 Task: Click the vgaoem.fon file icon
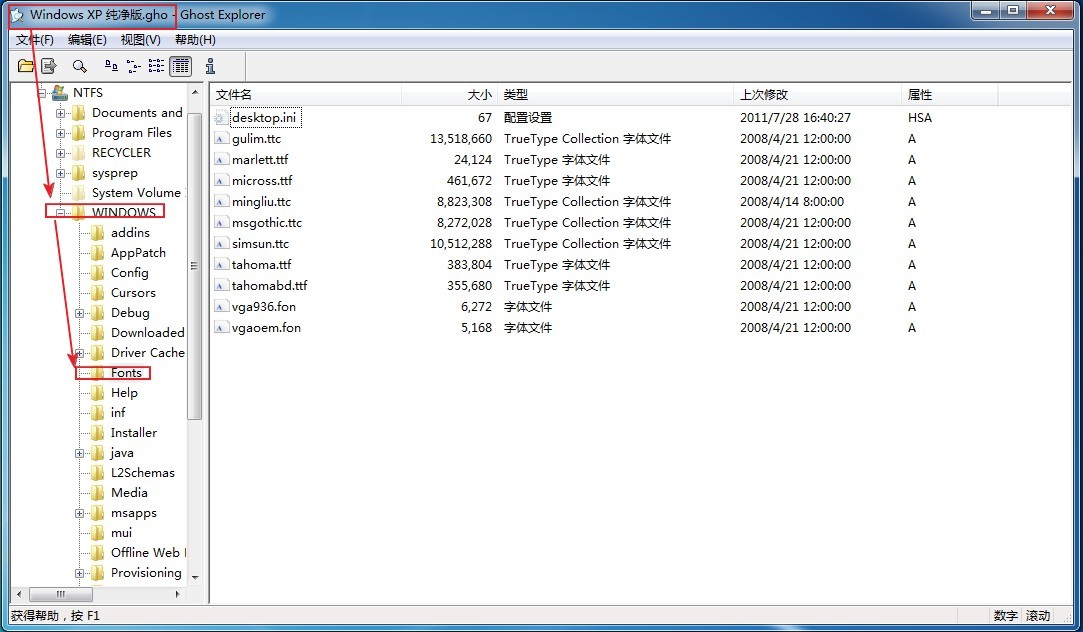point(220,328)
